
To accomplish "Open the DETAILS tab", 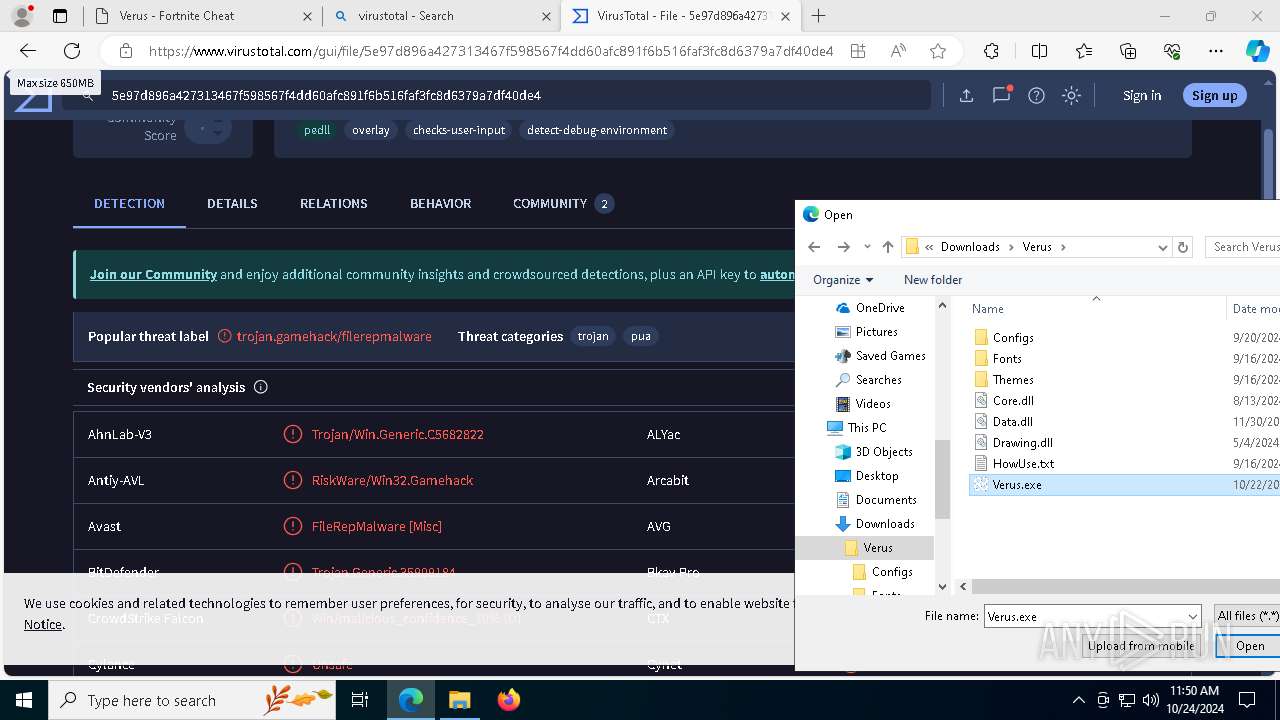I will click(232, 203).
